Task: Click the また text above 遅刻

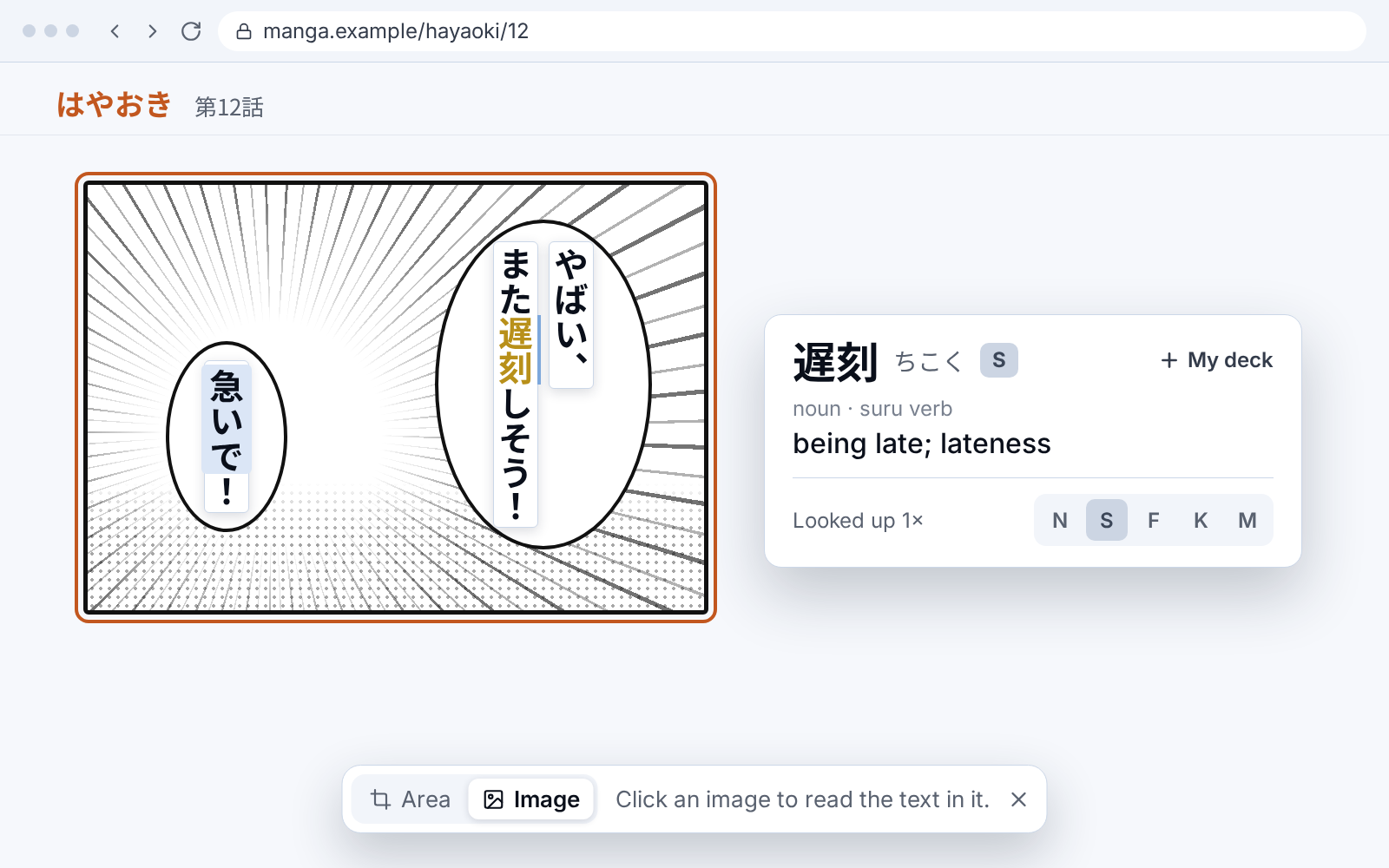Action: [x=516, y=280]
